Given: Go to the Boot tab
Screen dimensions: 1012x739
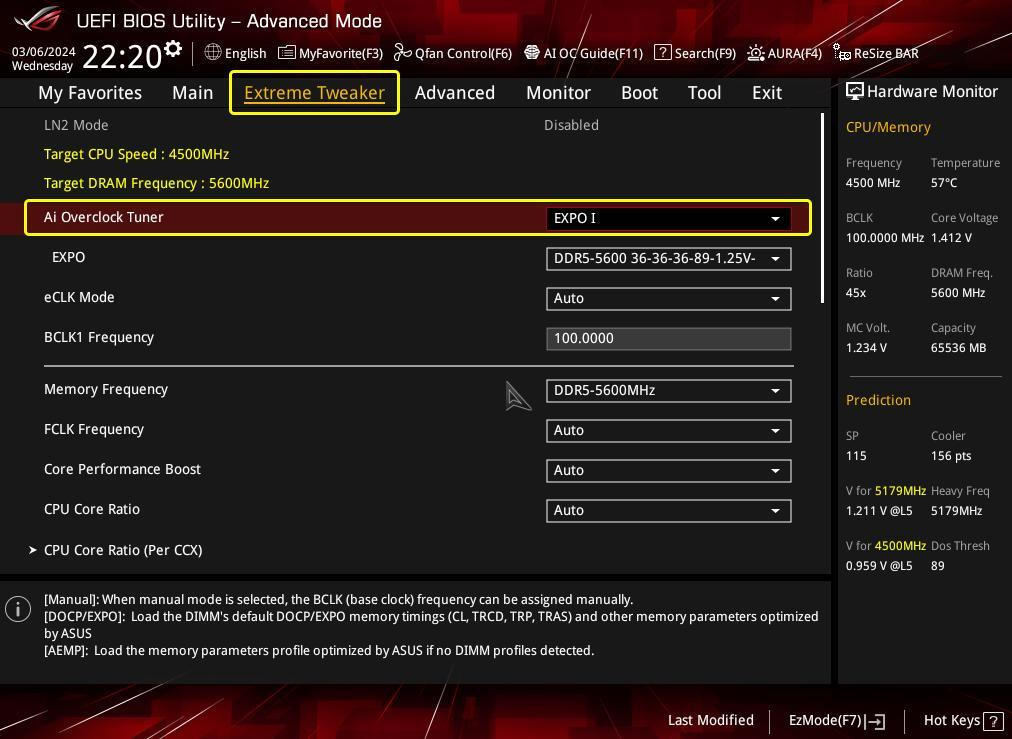Looking at the screenshot, I should pos(639,92).
